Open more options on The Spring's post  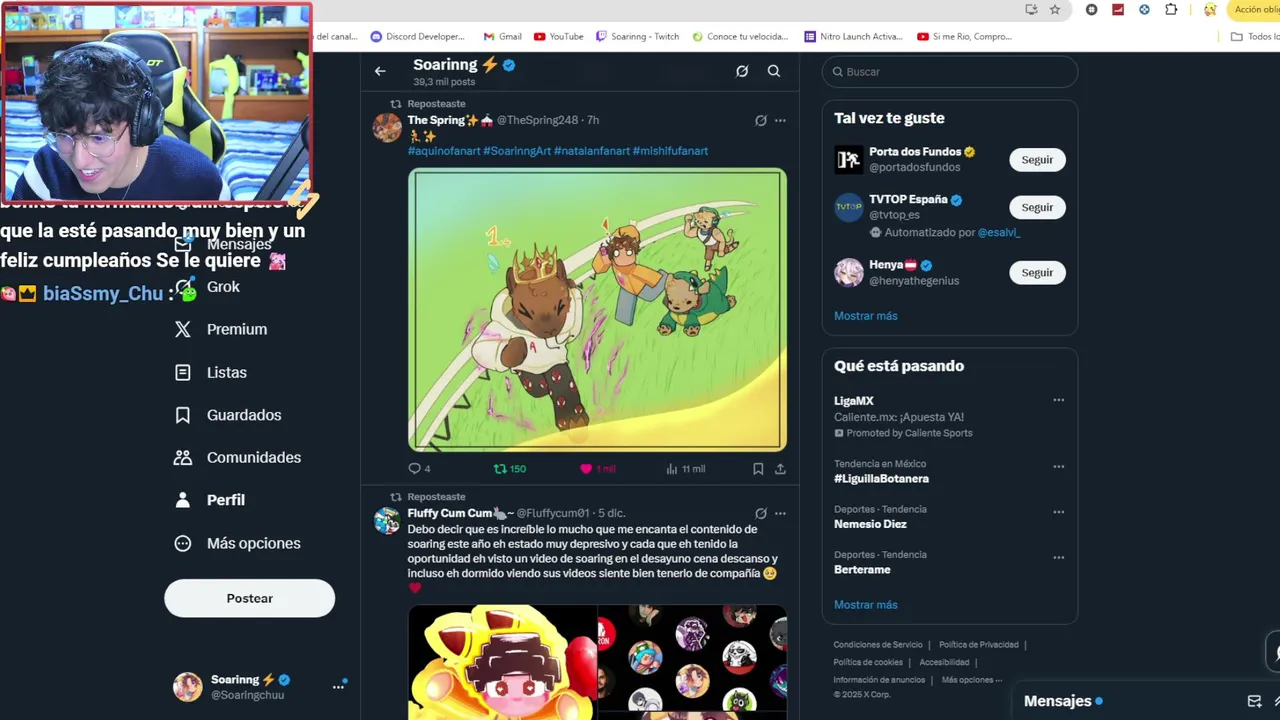(x=780, y=121)
